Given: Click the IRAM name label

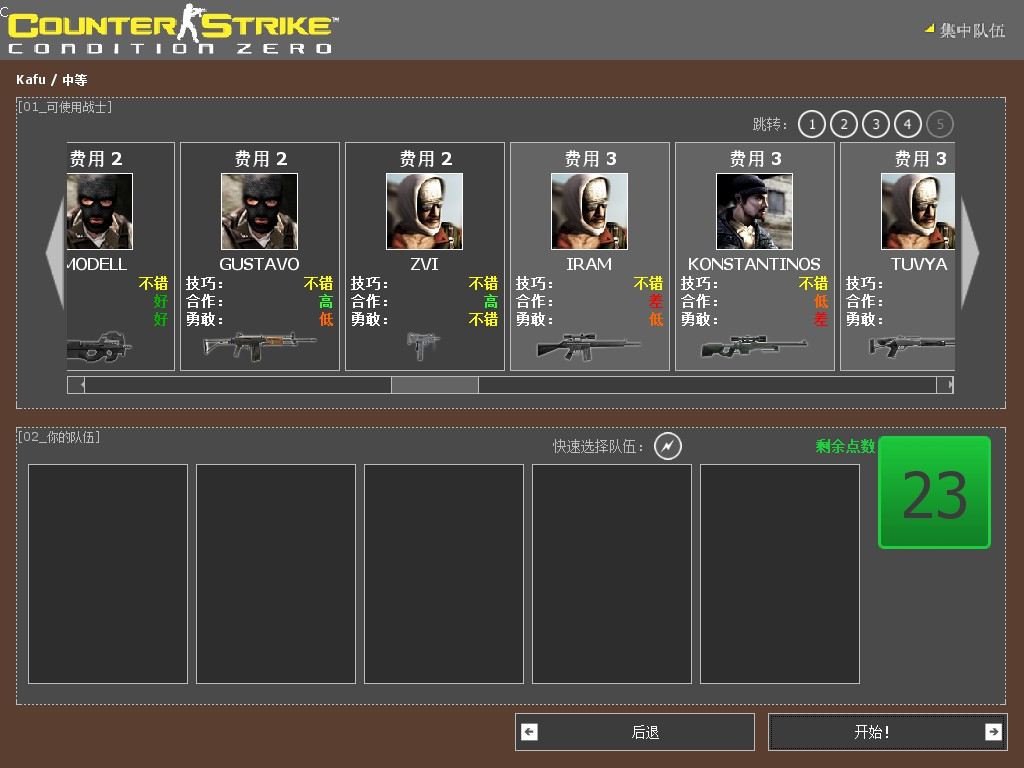Looking at the screenshot, I should pos(589,264).
